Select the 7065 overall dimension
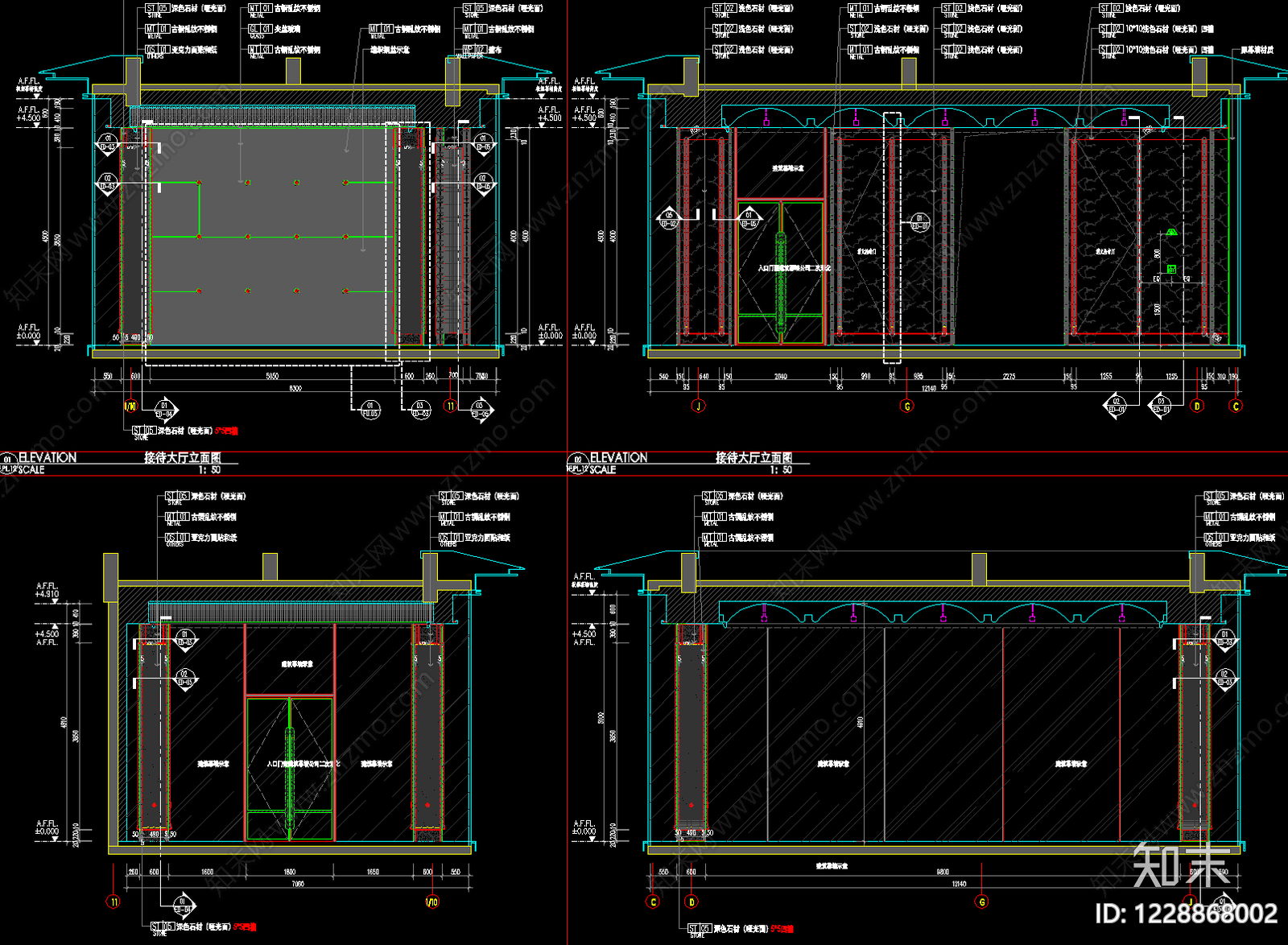Image resolution: width=1288 pixels, height=945 pixels. (298, 884)
